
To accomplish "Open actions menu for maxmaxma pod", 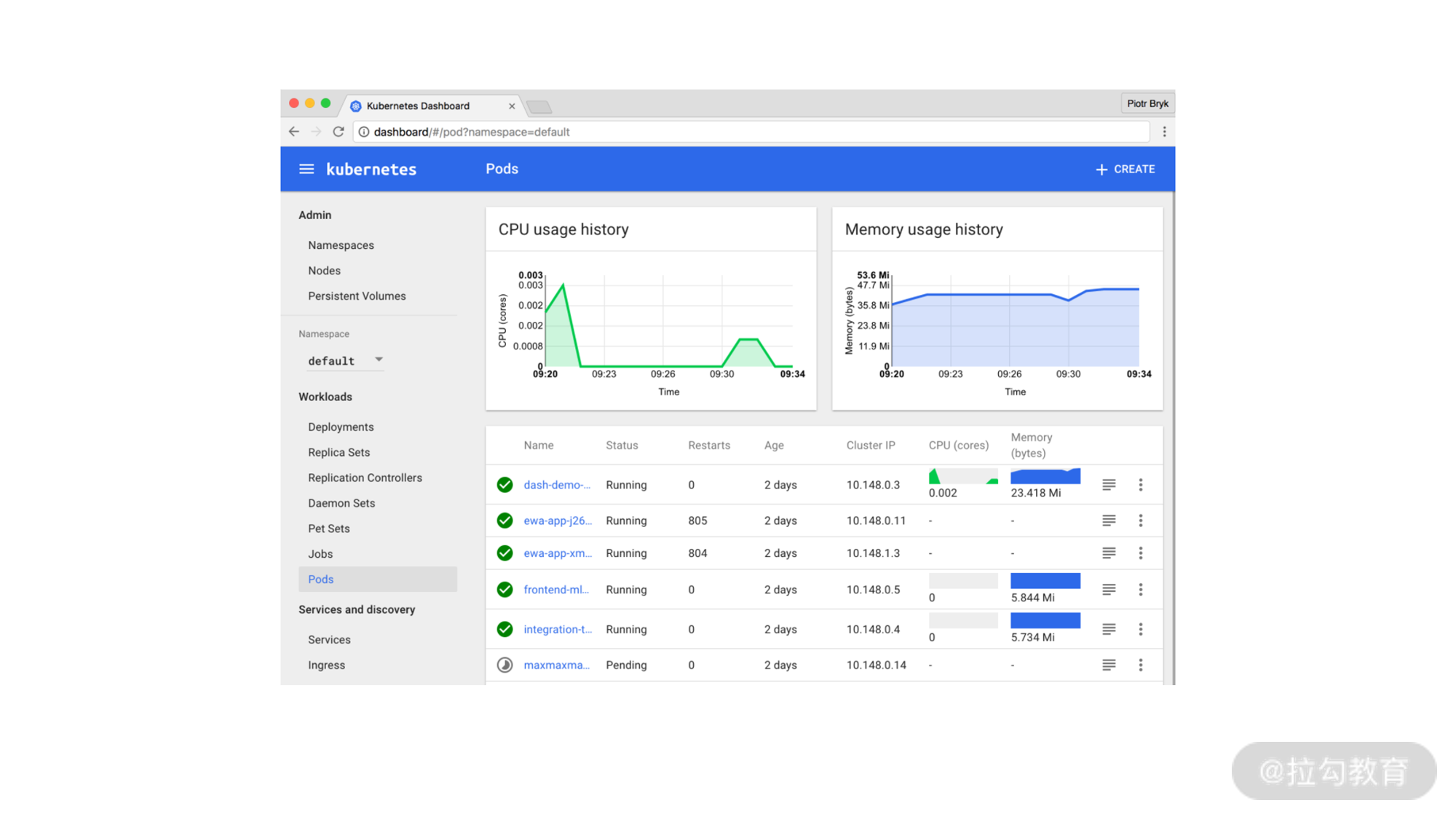I will (x=1141, y=665).
